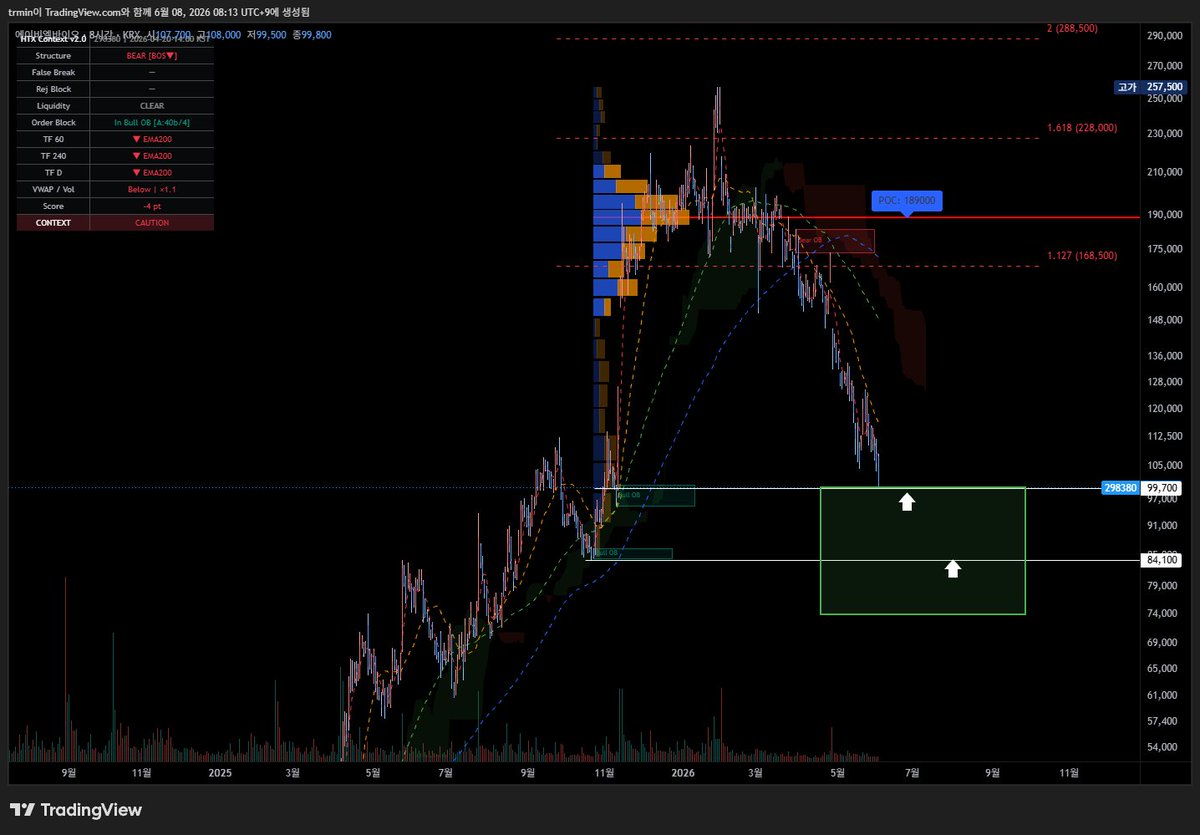Click the BEAR [BOS▼] value cell

click(152, 56)
